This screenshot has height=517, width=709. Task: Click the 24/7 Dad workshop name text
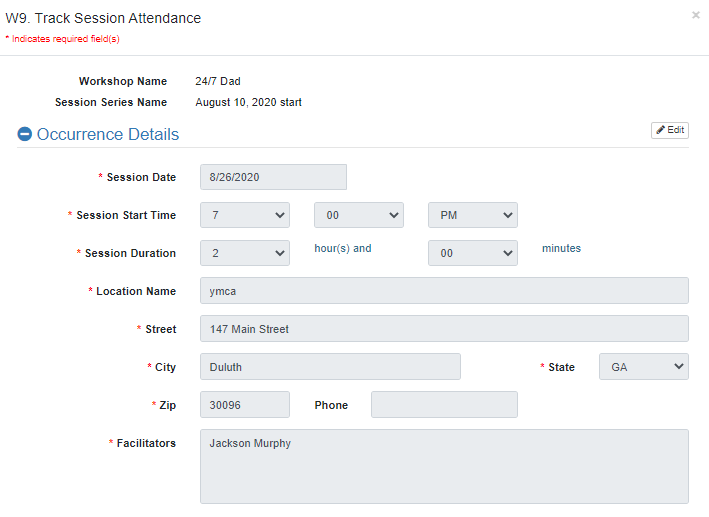click(218, 81)
